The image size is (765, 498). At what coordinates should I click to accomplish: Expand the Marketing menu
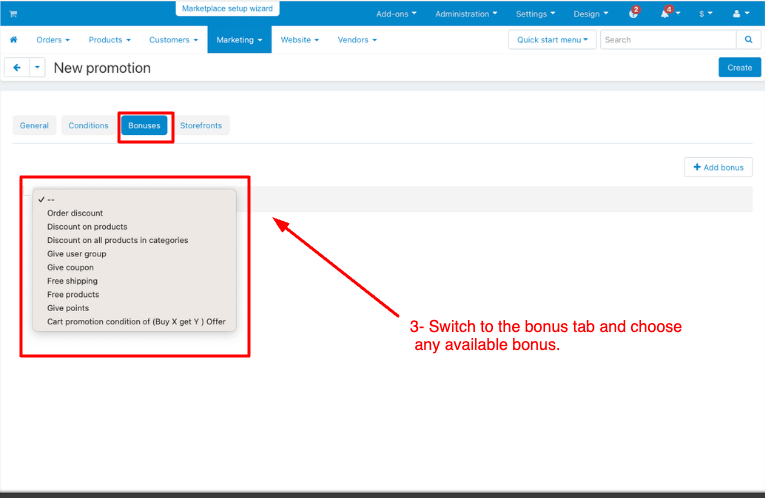[239, 40]
